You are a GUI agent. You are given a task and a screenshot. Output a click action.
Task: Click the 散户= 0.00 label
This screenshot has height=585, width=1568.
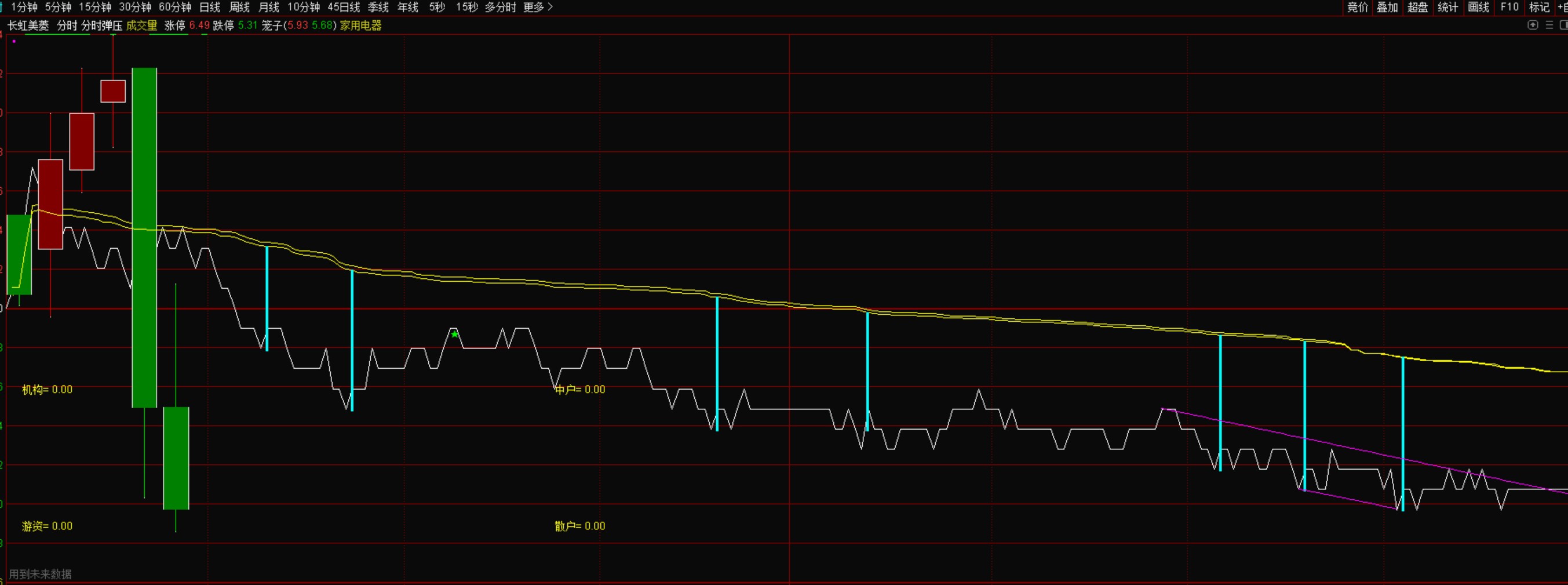tap(580, 526)
